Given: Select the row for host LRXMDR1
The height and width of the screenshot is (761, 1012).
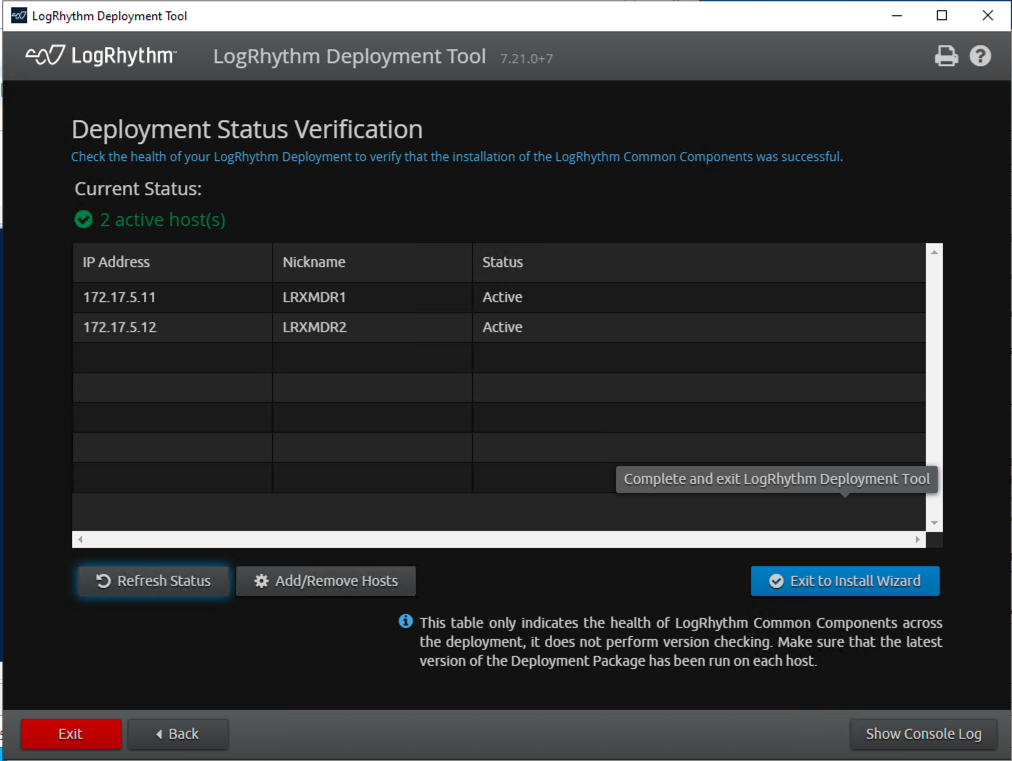Looking at the screenshot, I should [314, 297].
